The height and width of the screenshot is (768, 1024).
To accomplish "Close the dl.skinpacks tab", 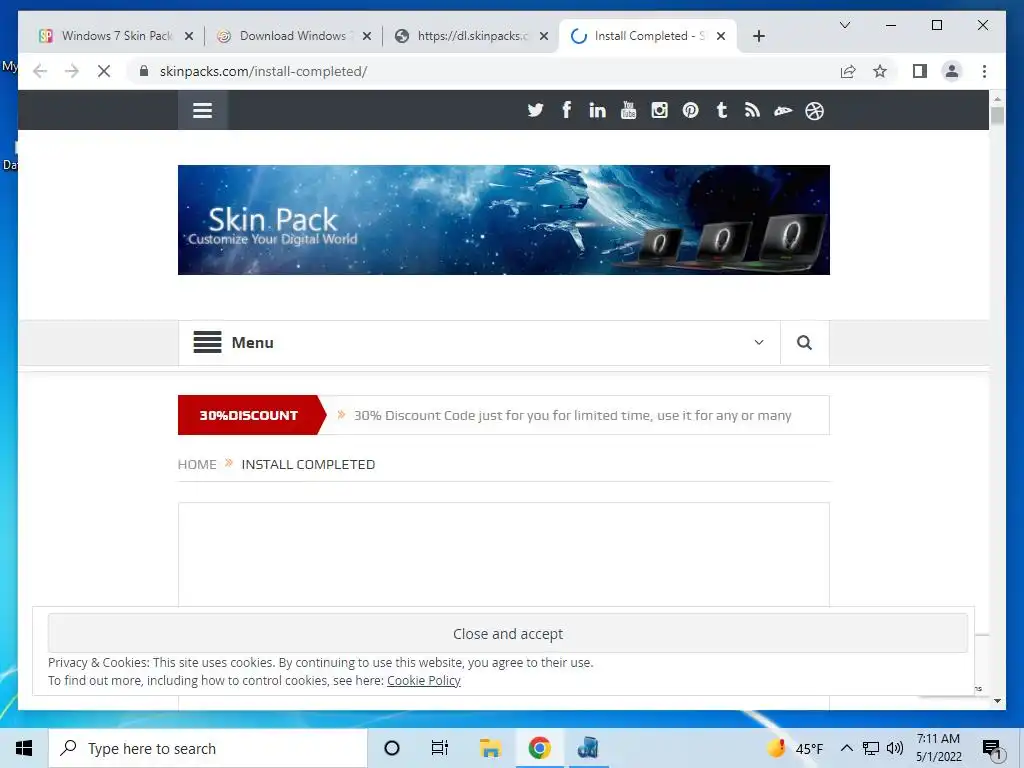I will coord(544,36).
